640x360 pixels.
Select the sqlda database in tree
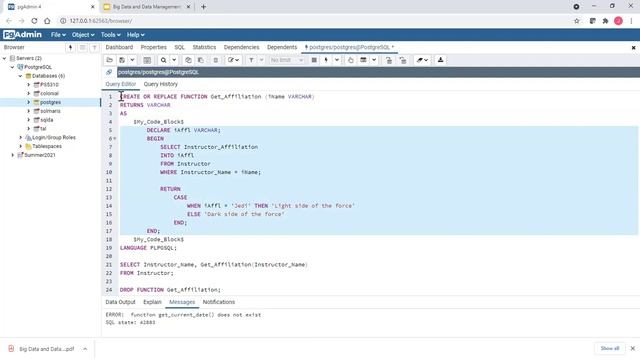pyautogui.click(x=47, y=120)
